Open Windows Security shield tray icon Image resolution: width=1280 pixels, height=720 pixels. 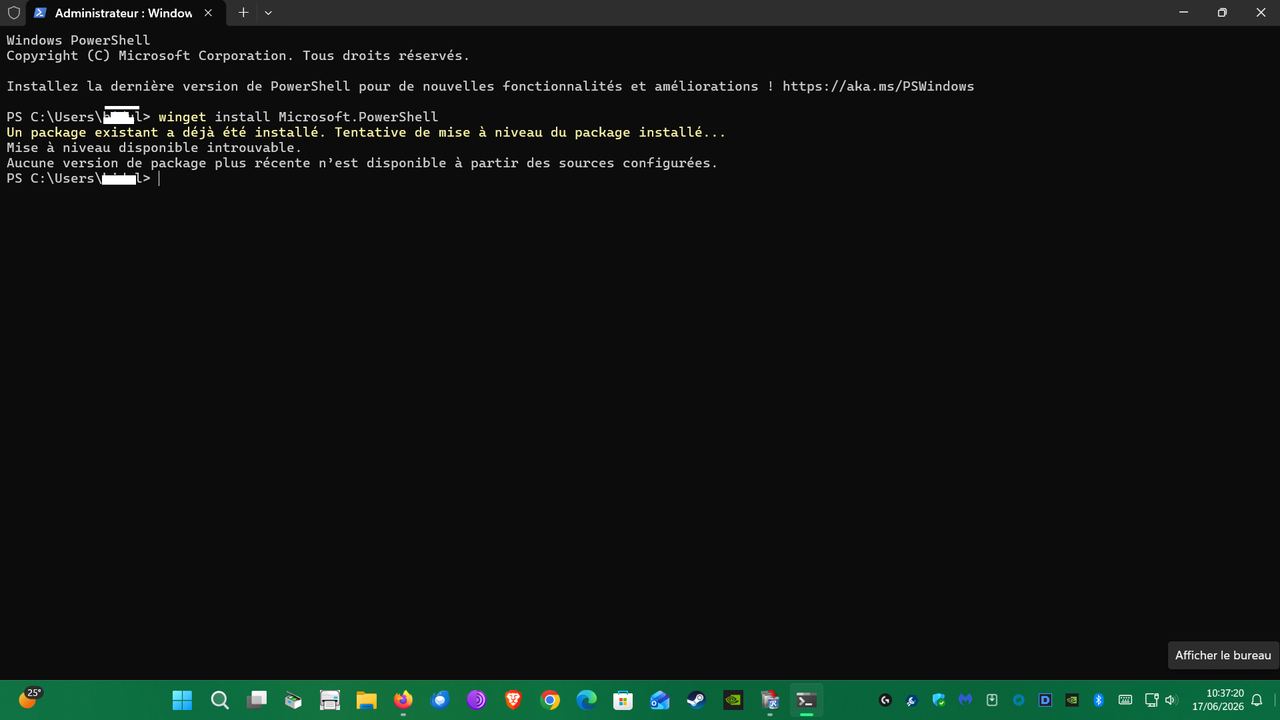(x=938, y=700)
